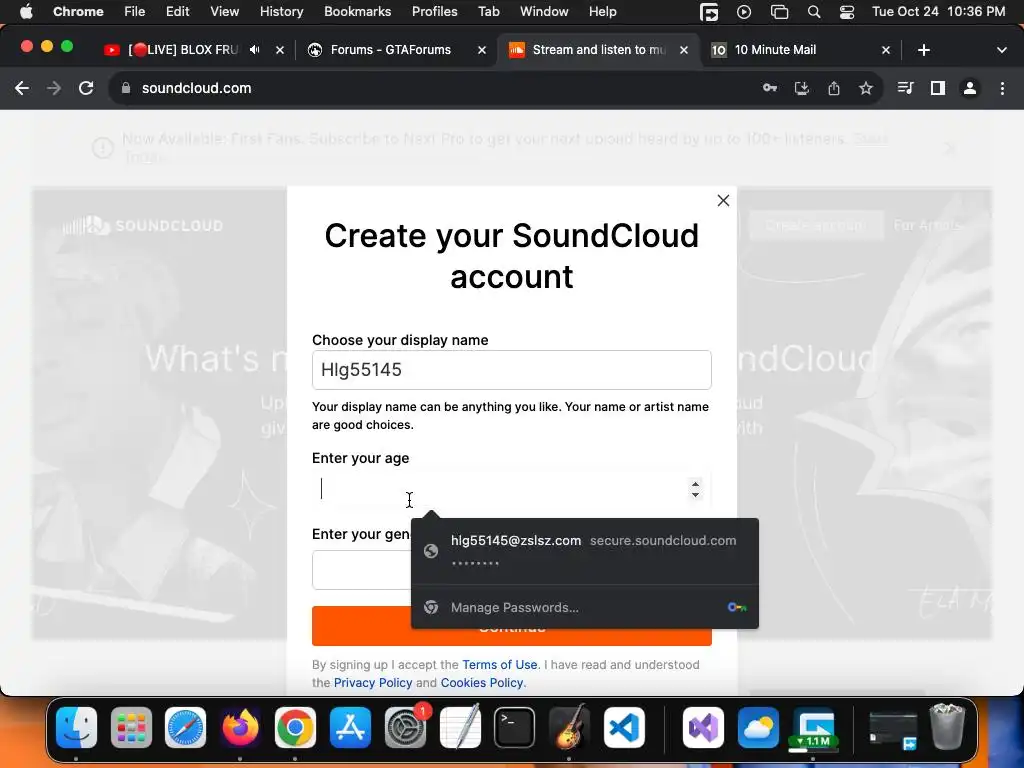Open the media controls icon in toolbar

[x=905, y=88]
